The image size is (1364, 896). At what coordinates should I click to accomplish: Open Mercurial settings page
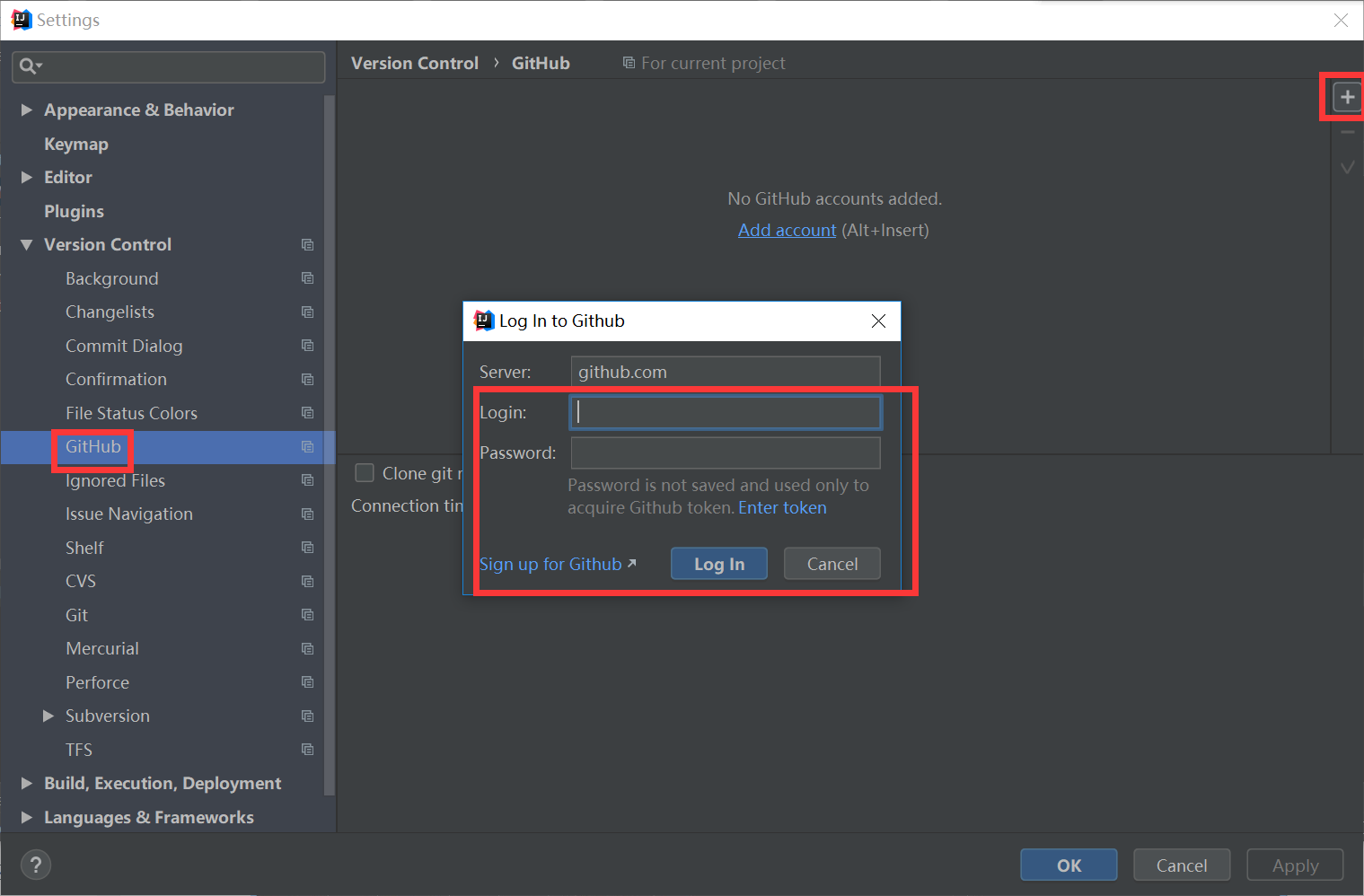point(101,648)
